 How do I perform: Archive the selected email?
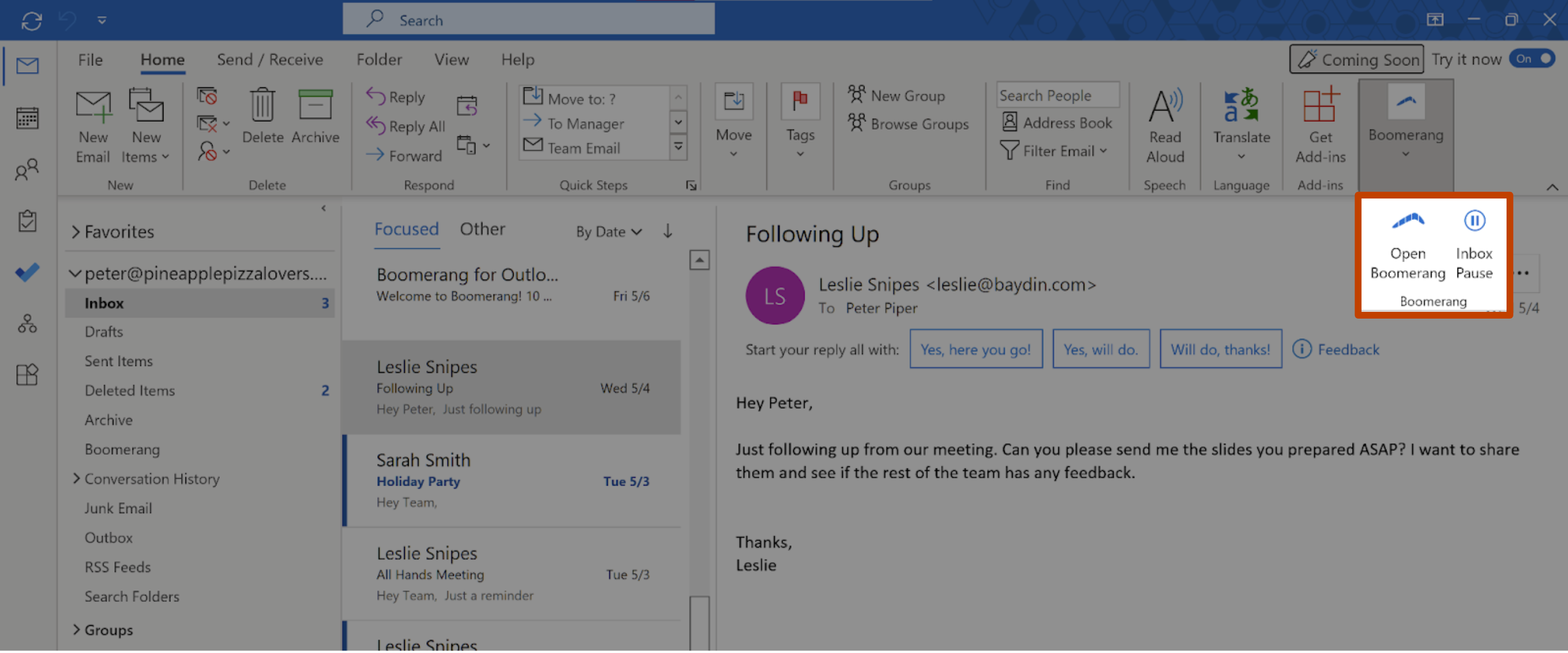315,116
